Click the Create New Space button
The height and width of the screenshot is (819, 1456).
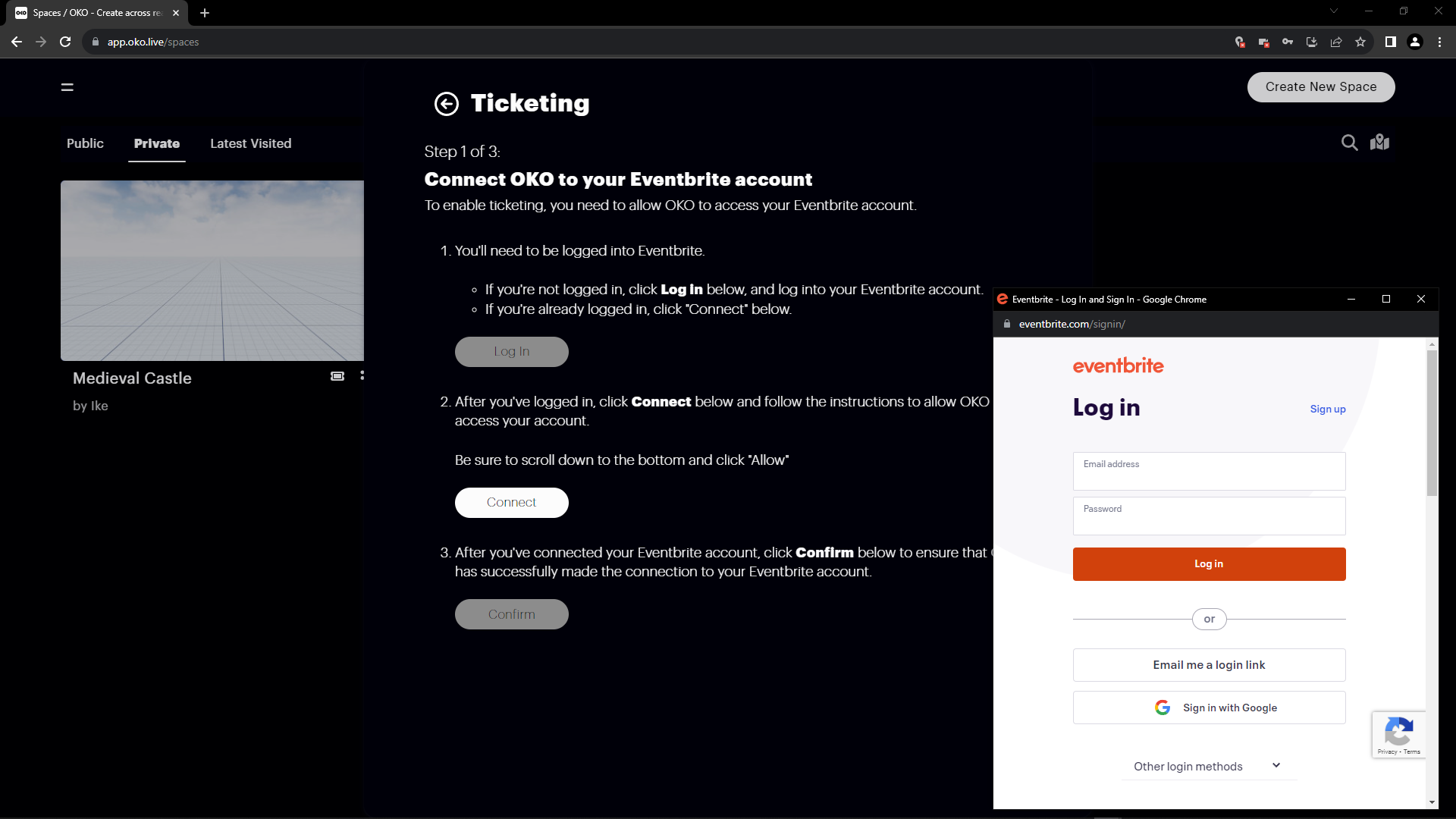click(1320, 86)
